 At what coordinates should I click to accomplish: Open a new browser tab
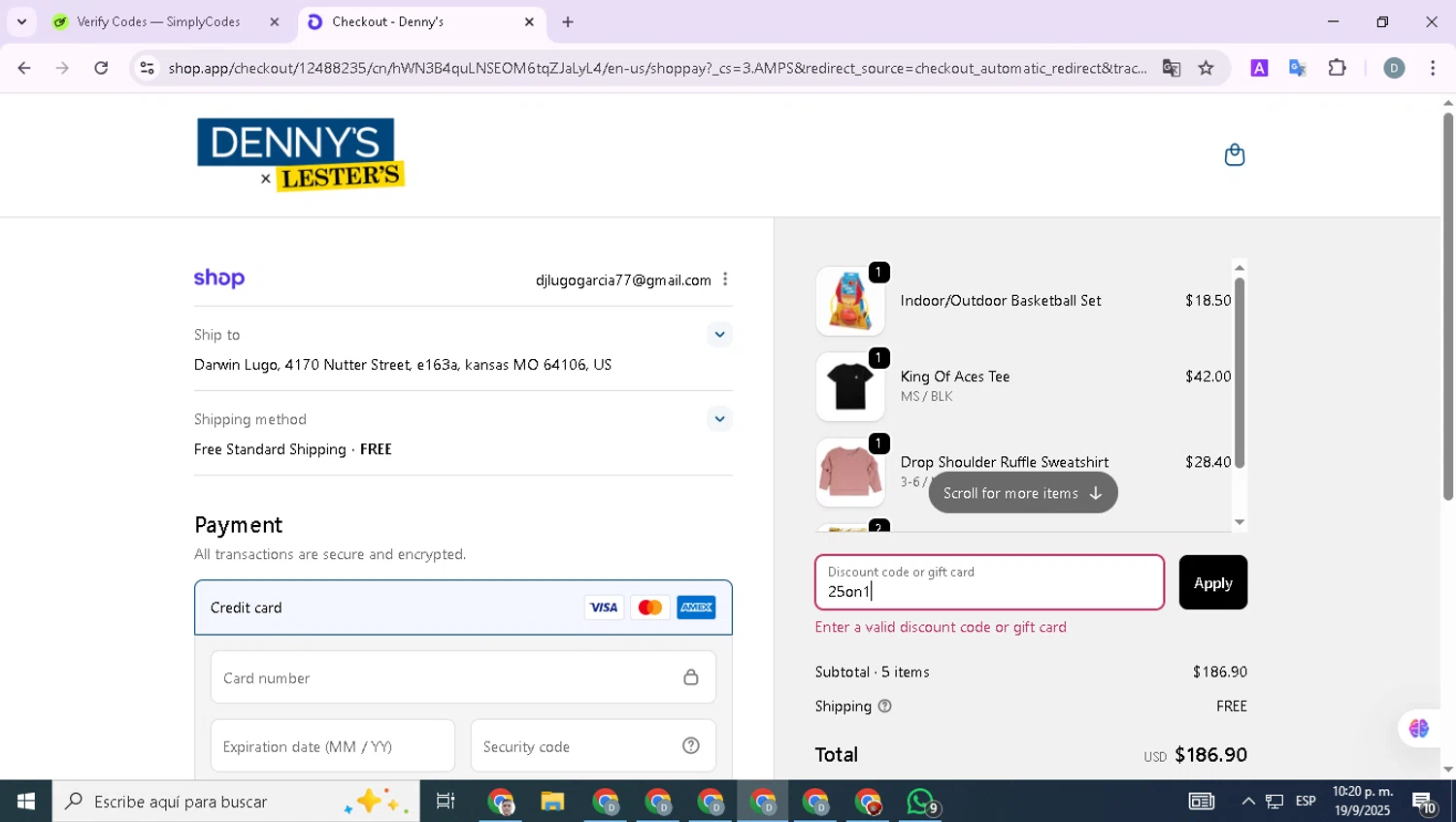pos(568,21)
